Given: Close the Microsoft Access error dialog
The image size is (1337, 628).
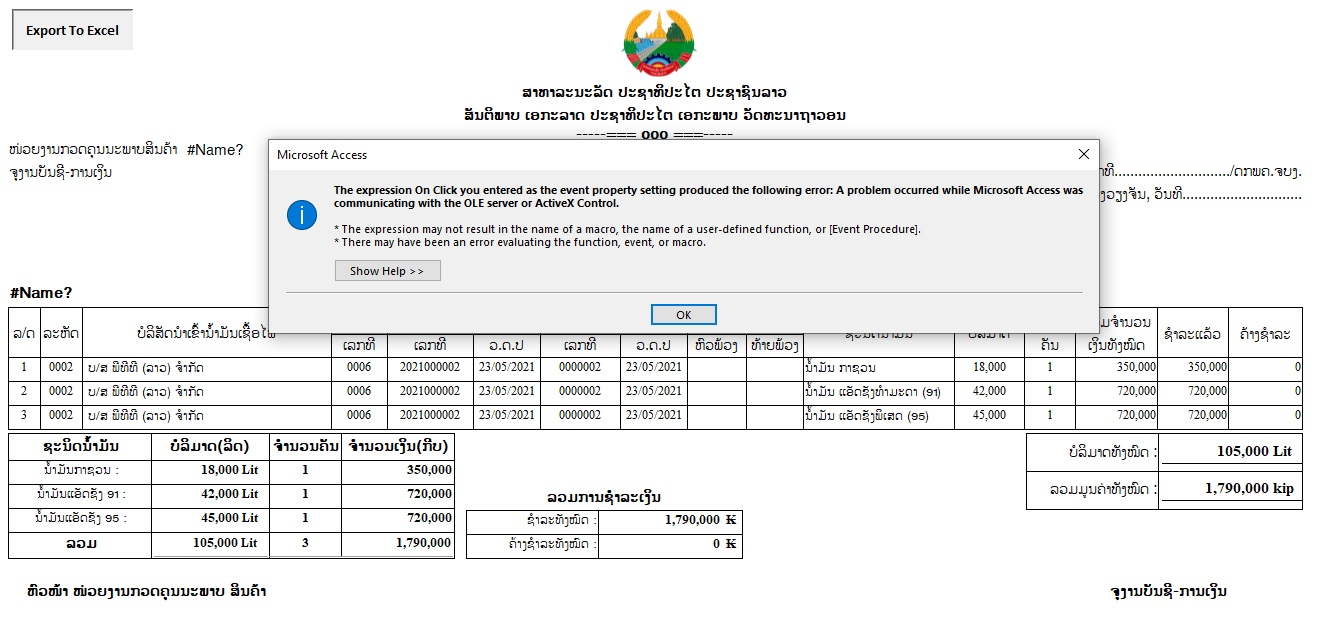Looking at the screenshot, I should click(1083, 154).
